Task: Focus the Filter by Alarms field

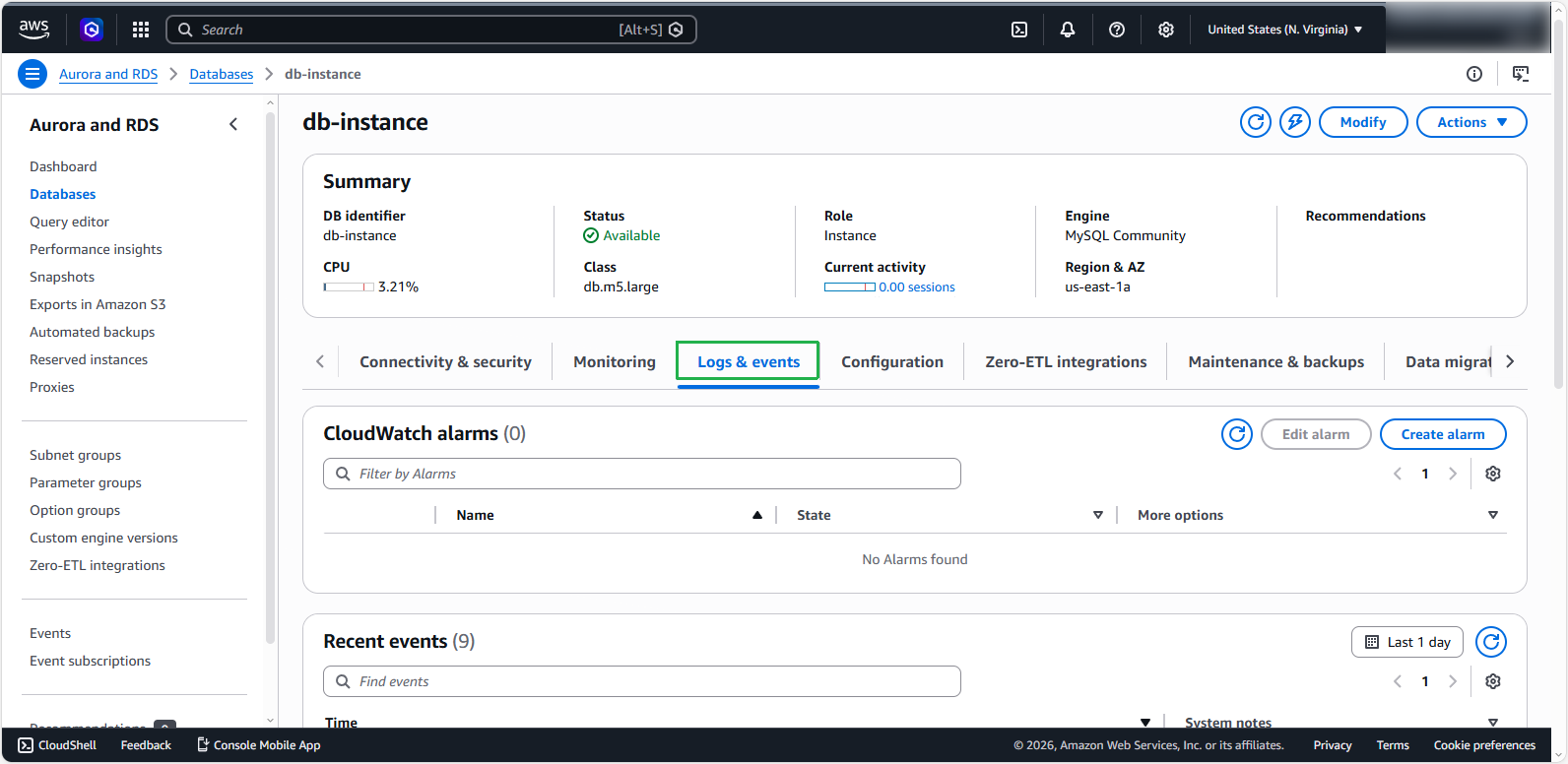Action: [x=642, y=474]
